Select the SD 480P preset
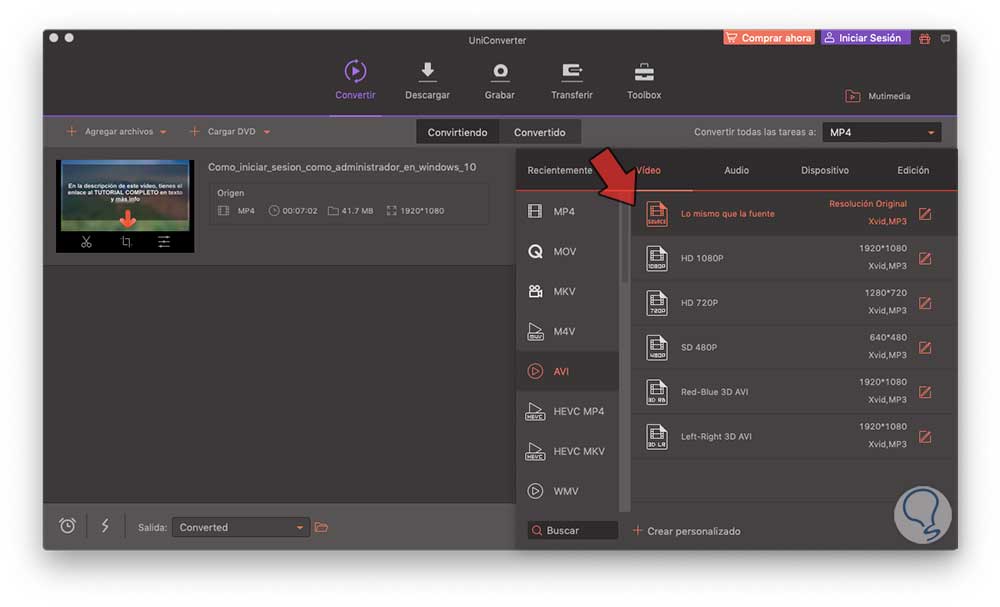Viewport: 1000px width, 607px height. (793, 347)
